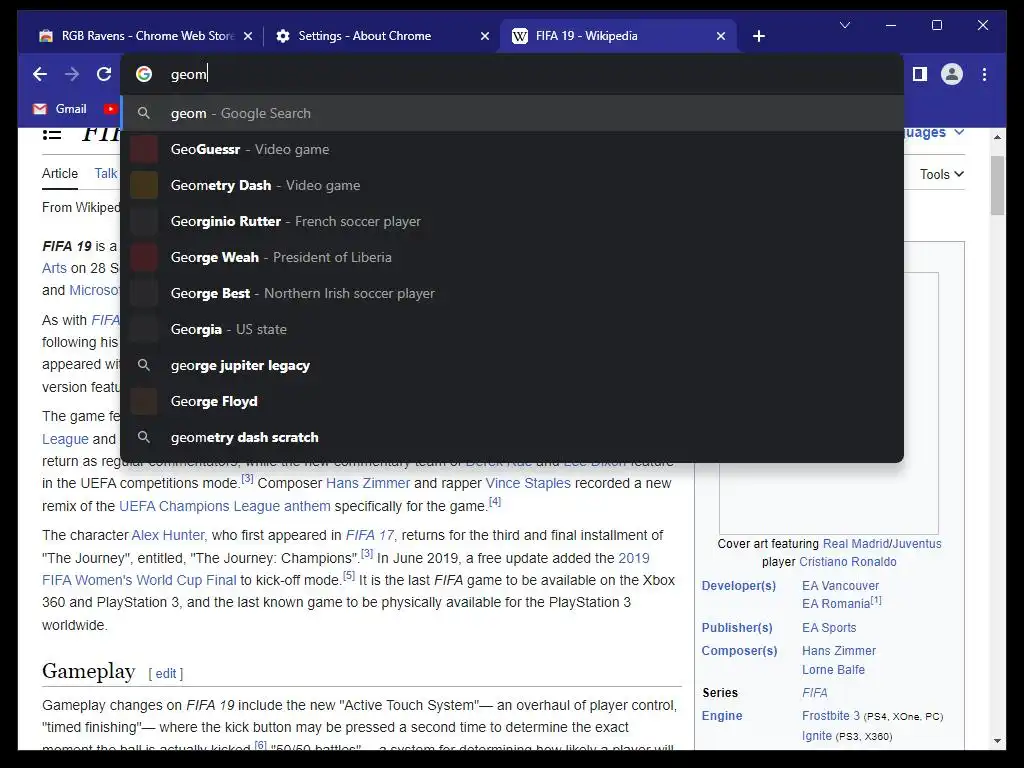The image size is (1024, 768).
Task: Open the Hans Zimmer link in article
Action: (368, 483)
